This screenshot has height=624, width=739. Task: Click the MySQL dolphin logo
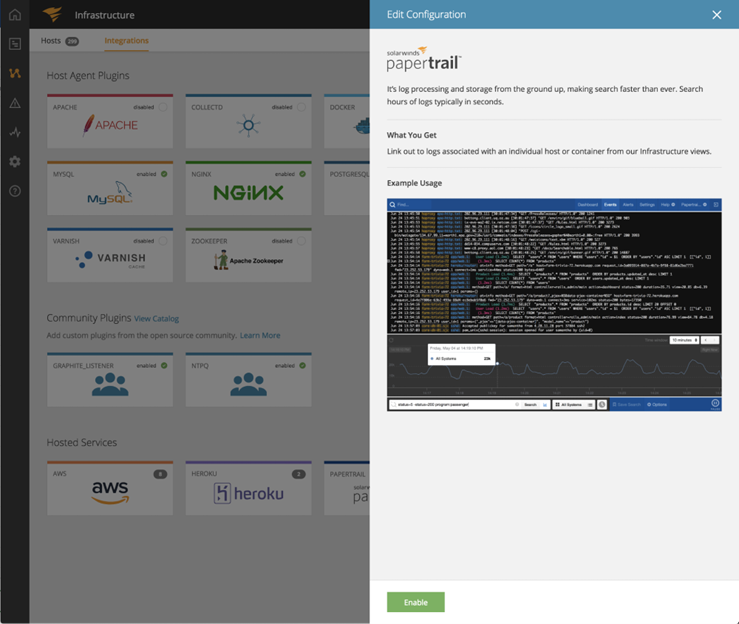tap(110, 193)
